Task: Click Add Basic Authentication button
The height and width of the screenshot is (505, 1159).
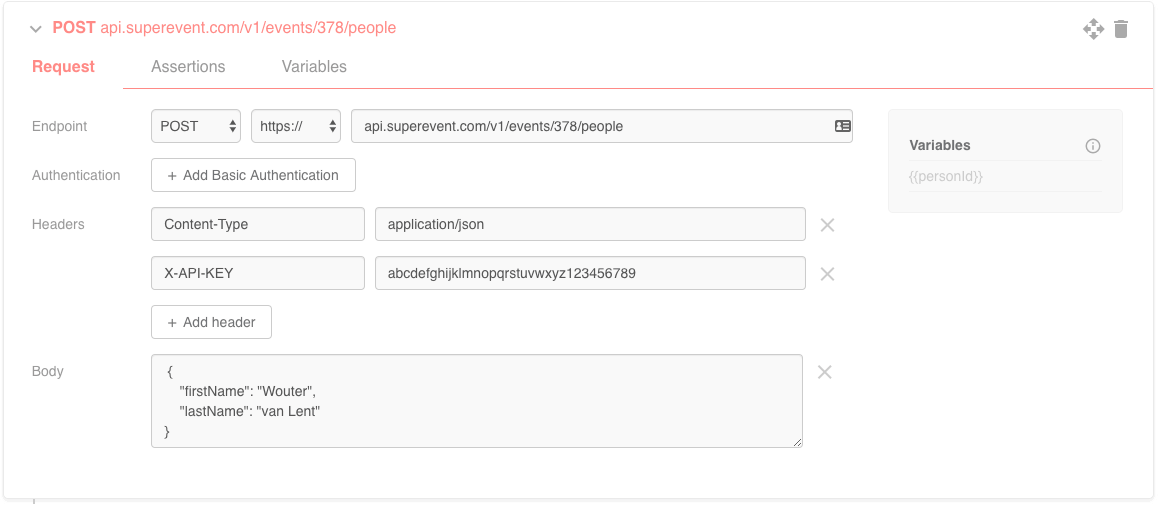Action: point(253,175)
